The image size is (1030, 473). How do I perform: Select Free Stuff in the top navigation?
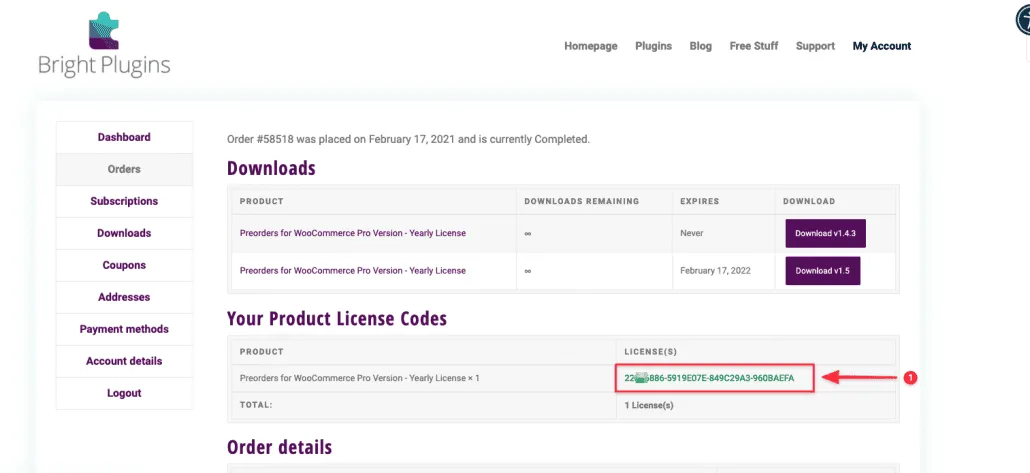753,46
